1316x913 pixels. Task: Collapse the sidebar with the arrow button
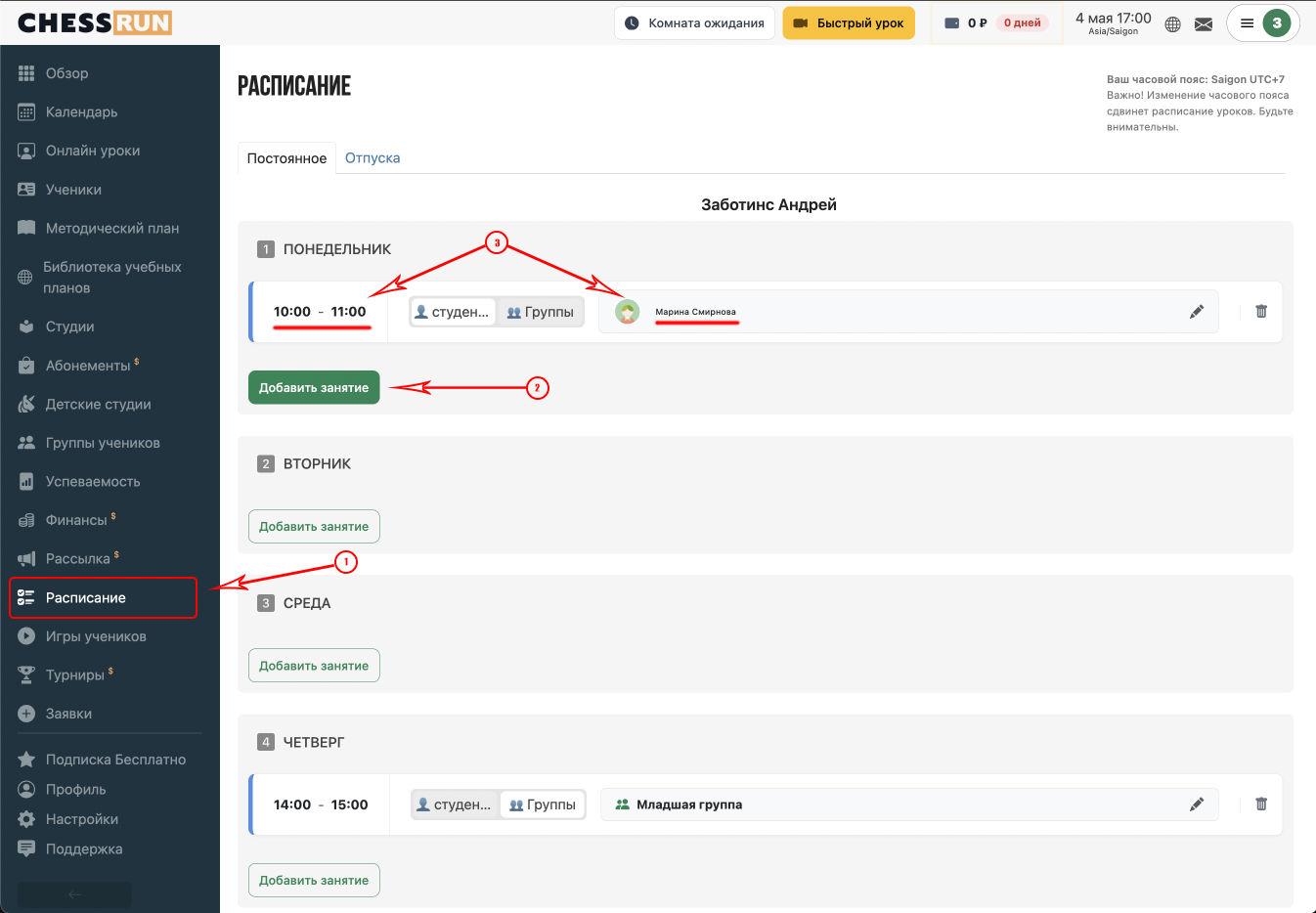(74, 894)
